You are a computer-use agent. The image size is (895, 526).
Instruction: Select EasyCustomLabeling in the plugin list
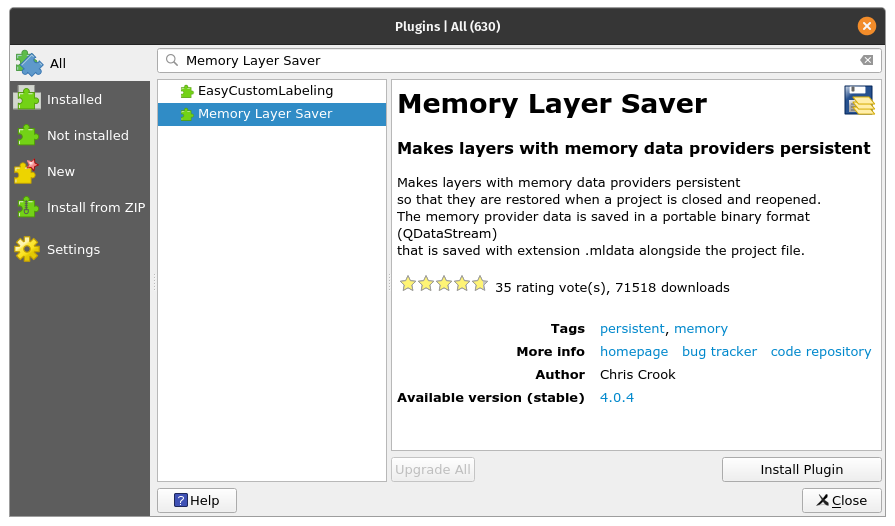[x=272, y=91]
